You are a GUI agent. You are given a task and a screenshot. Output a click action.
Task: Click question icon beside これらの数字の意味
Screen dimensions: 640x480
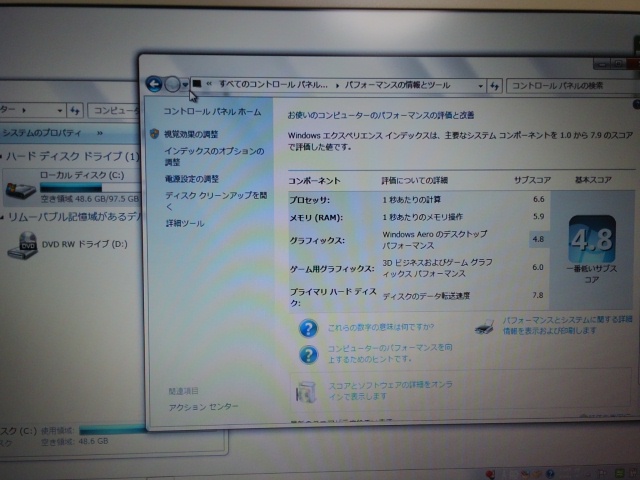click(x=308, y=328)
